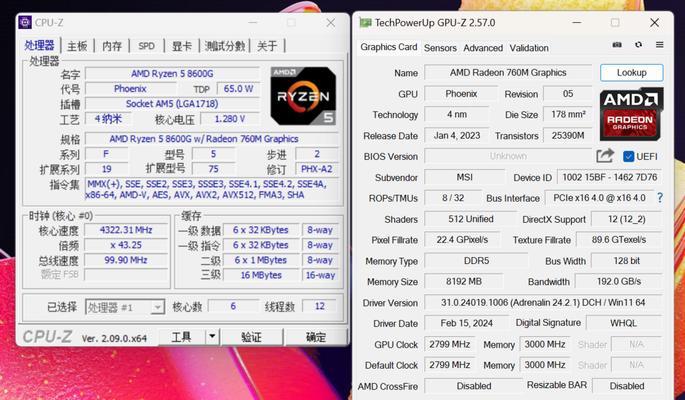
Task: Click the Socket AM5 (LGA1718) field
Action: coord(172,103)
